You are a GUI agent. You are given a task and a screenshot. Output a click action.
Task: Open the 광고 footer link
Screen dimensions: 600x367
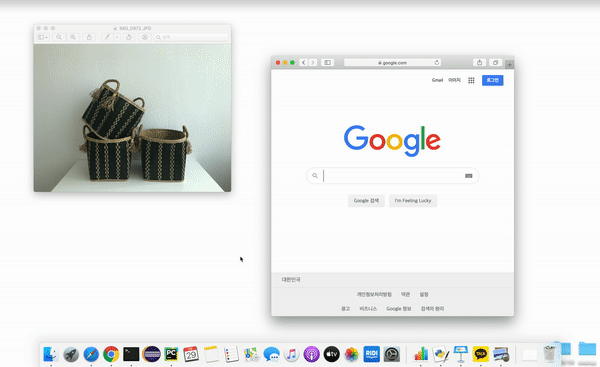345,308
